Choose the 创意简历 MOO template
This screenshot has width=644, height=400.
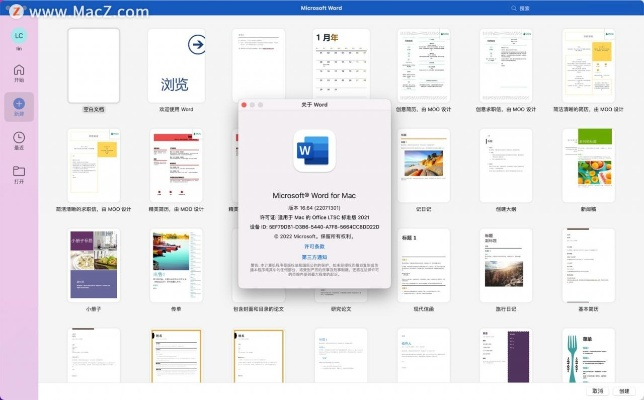423,66
